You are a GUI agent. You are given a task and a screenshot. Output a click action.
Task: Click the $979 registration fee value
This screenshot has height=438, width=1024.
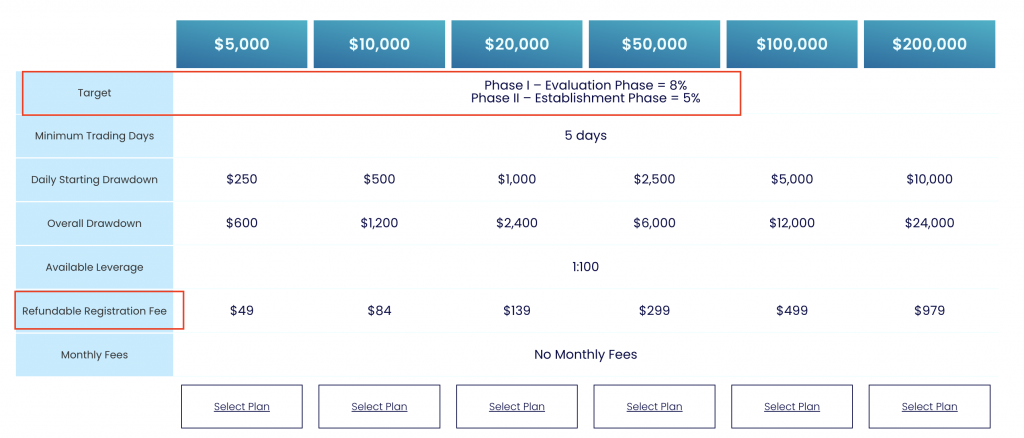coord(929,311)
